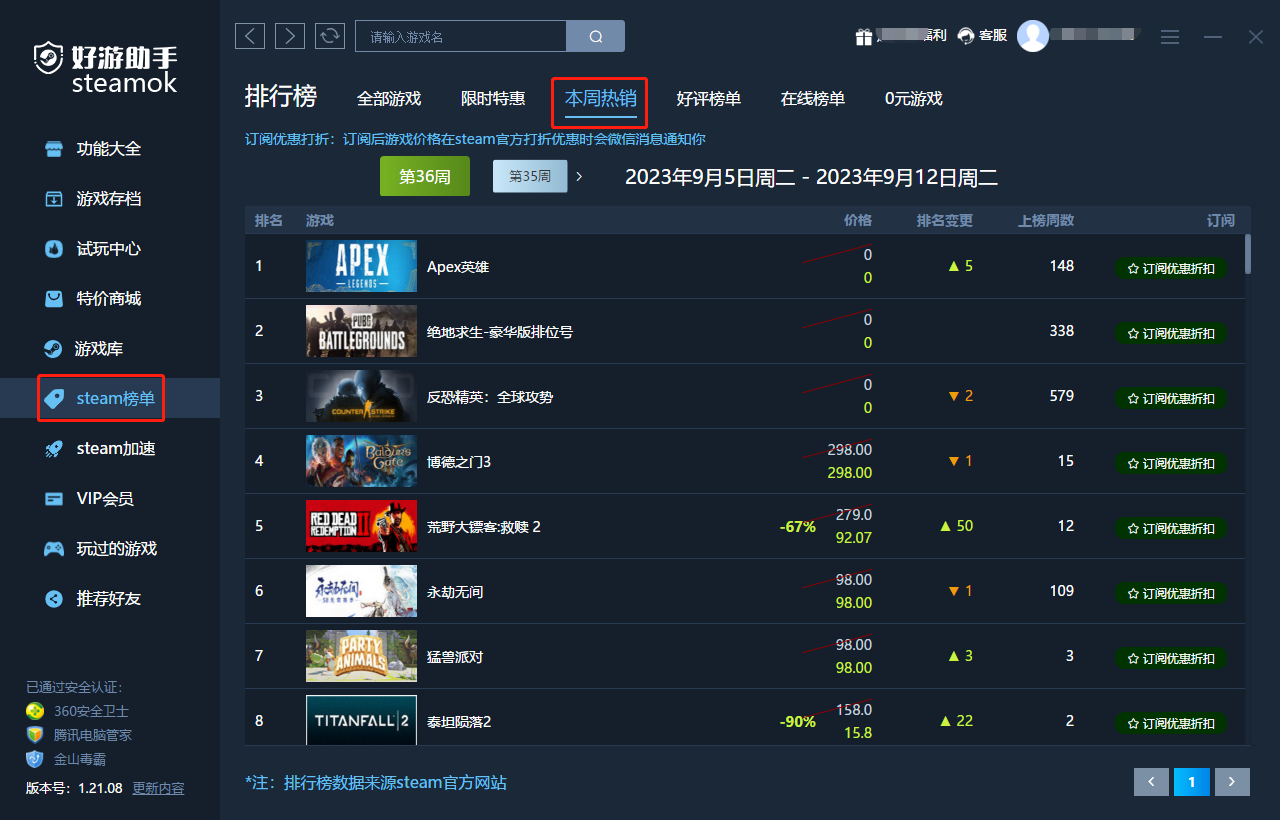Click the 腾讯电脑管家 badge
Screen dimensions: 1280x820
pyautogui.click(x=79, y=735)
